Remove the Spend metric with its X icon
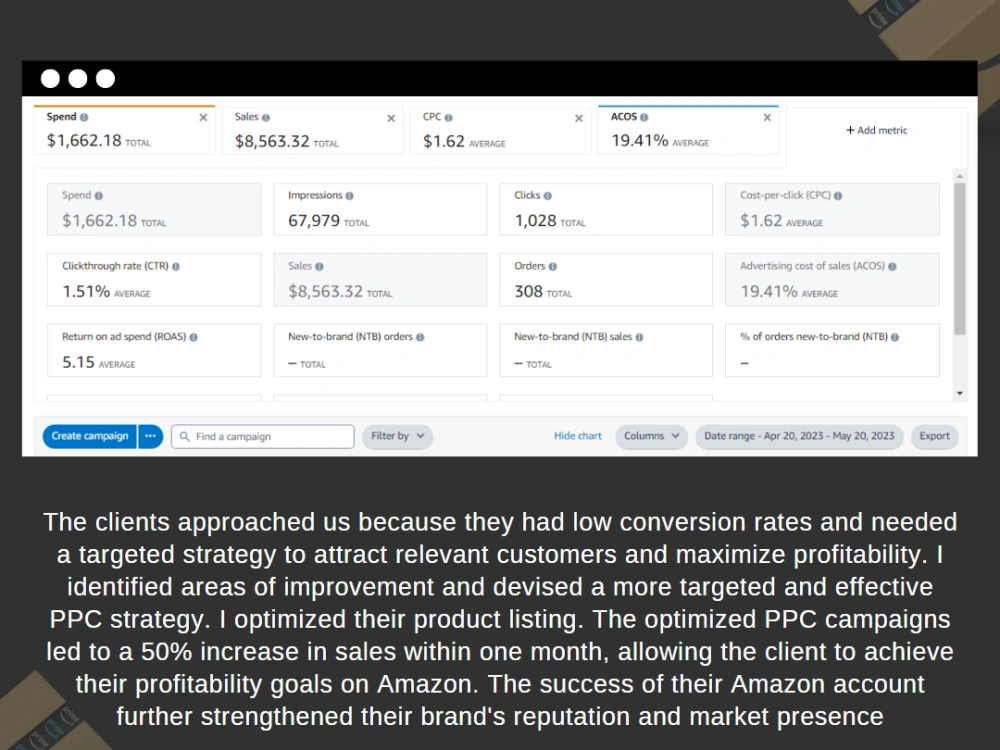Viewport: 1000px width, 750px height. coord(203,117)
